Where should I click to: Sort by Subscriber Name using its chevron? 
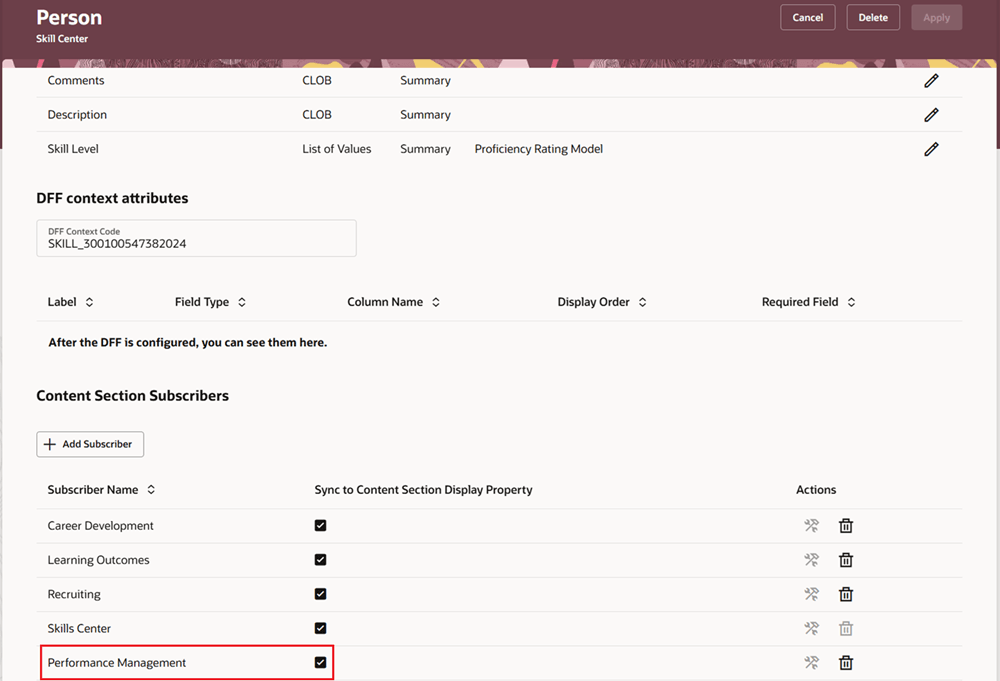coord(149,489)
